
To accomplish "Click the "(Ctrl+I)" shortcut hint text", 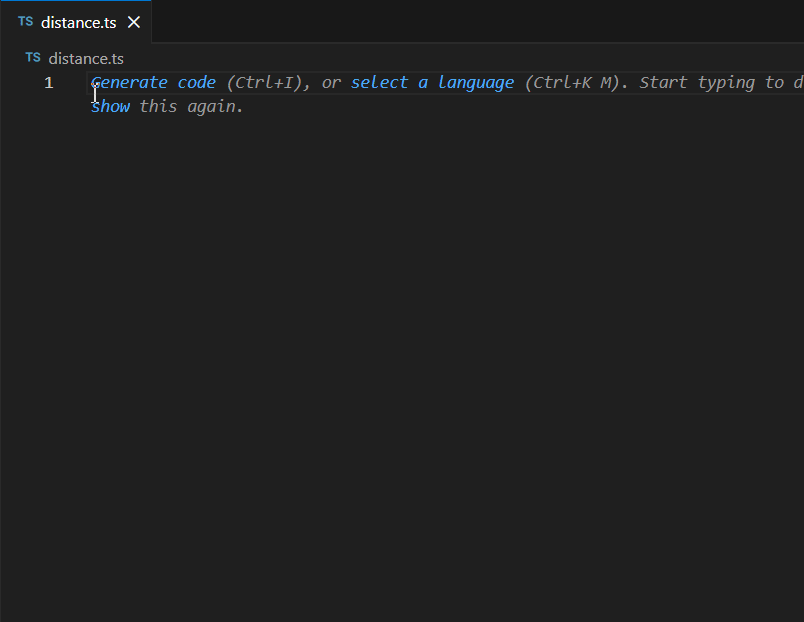I will coord(265,82).
